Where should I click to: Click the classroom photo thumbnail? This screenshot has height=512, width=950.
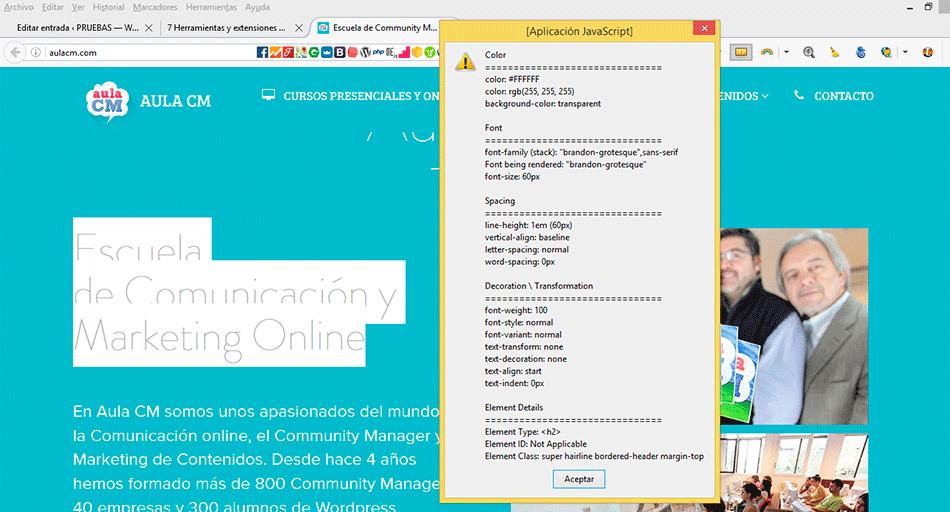794,473
